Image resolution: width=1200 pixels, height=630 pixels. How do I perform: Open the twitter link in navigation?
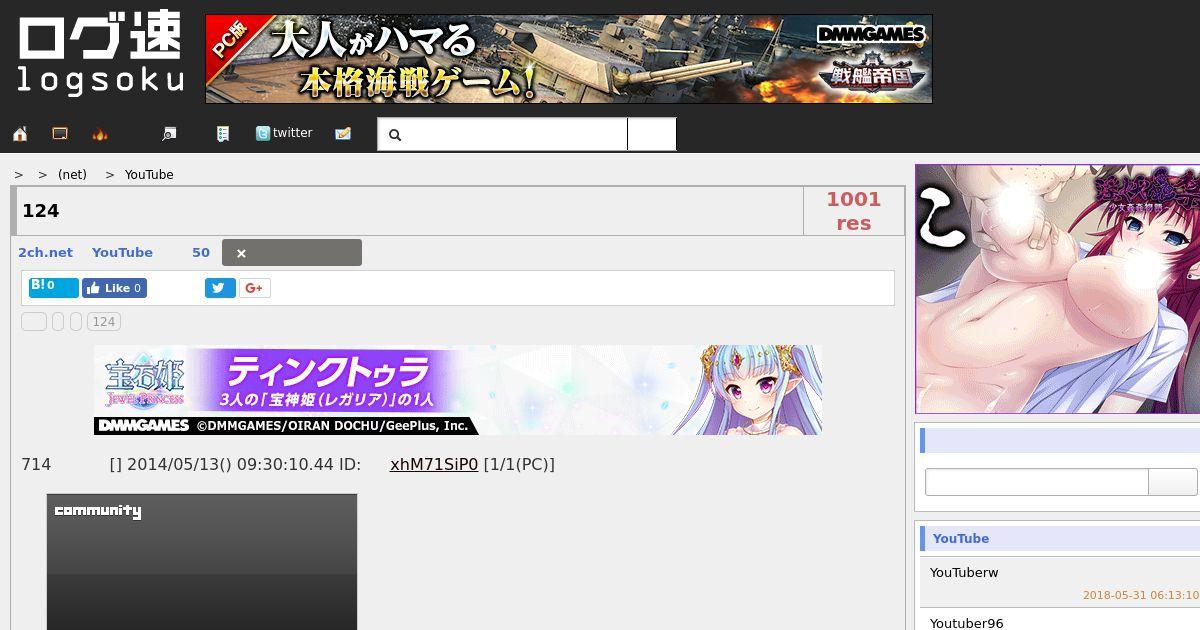(284, 133)
